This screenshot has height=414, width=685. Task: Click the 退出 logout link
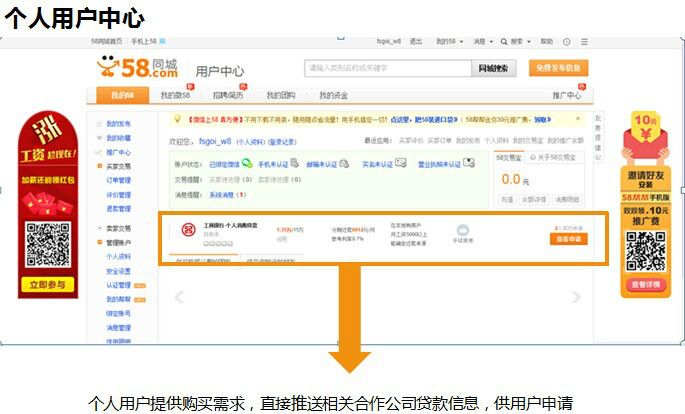(x=415, y=41)
